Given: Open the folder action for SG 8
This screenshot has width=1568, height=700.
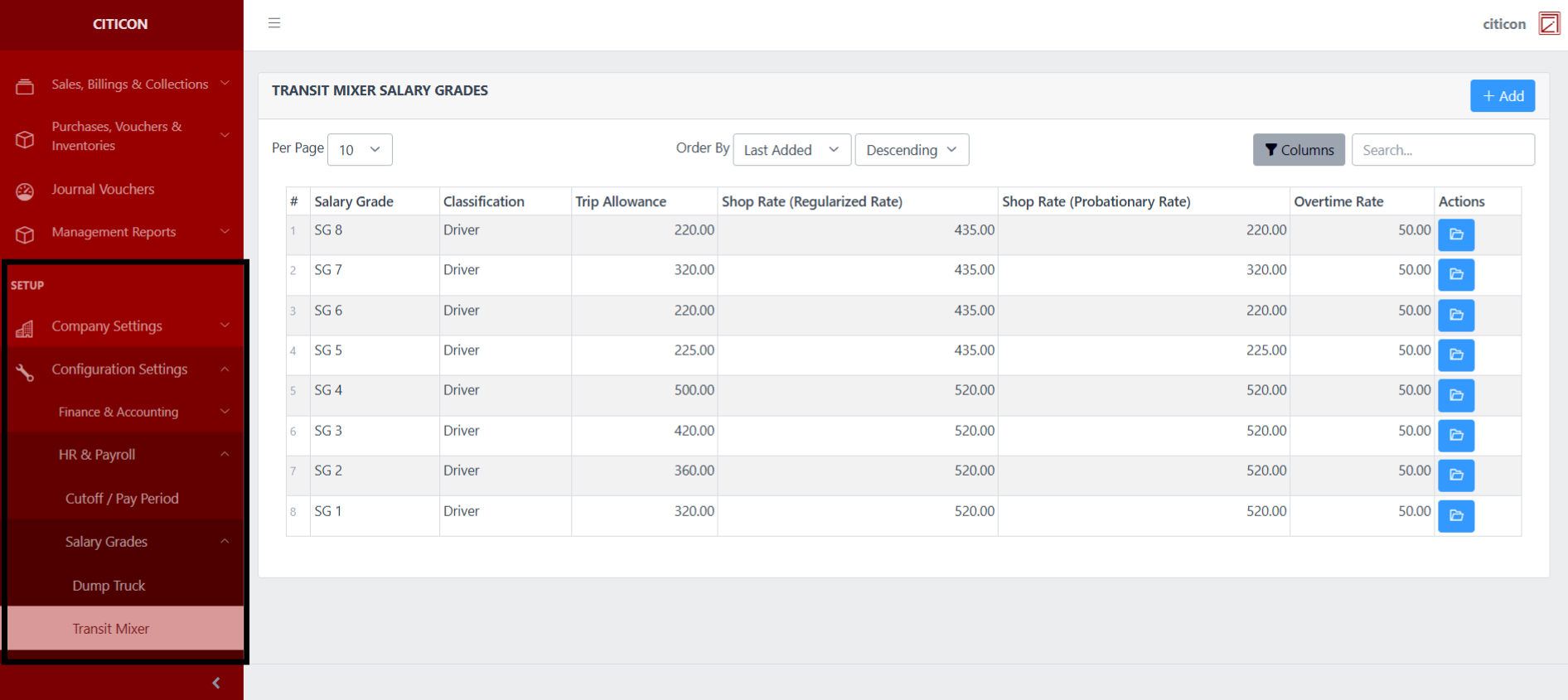Looking at the screenshot, I should 1455,234.
